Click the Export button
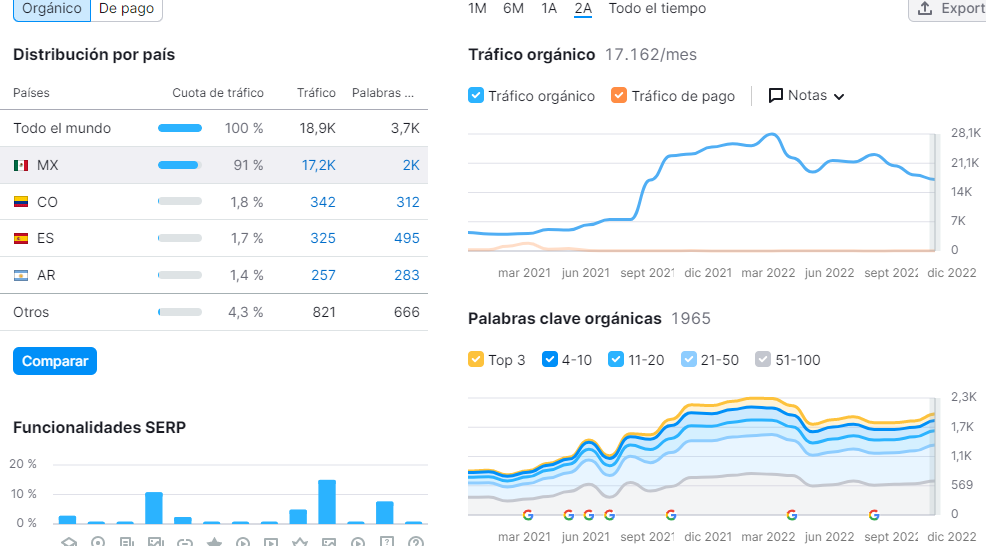Screen dimensions: 986x546 [x=948, y=9]
